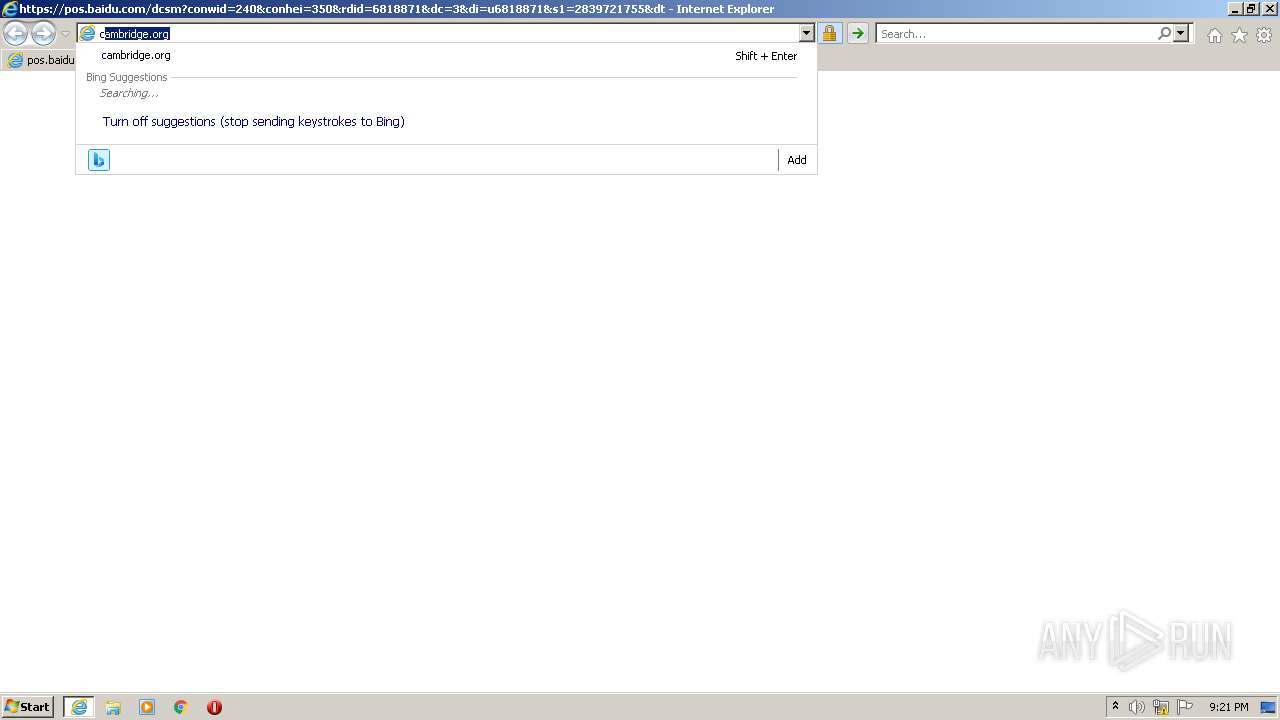Click the address bar text field

pyautogui.click(x=448, y=34)
